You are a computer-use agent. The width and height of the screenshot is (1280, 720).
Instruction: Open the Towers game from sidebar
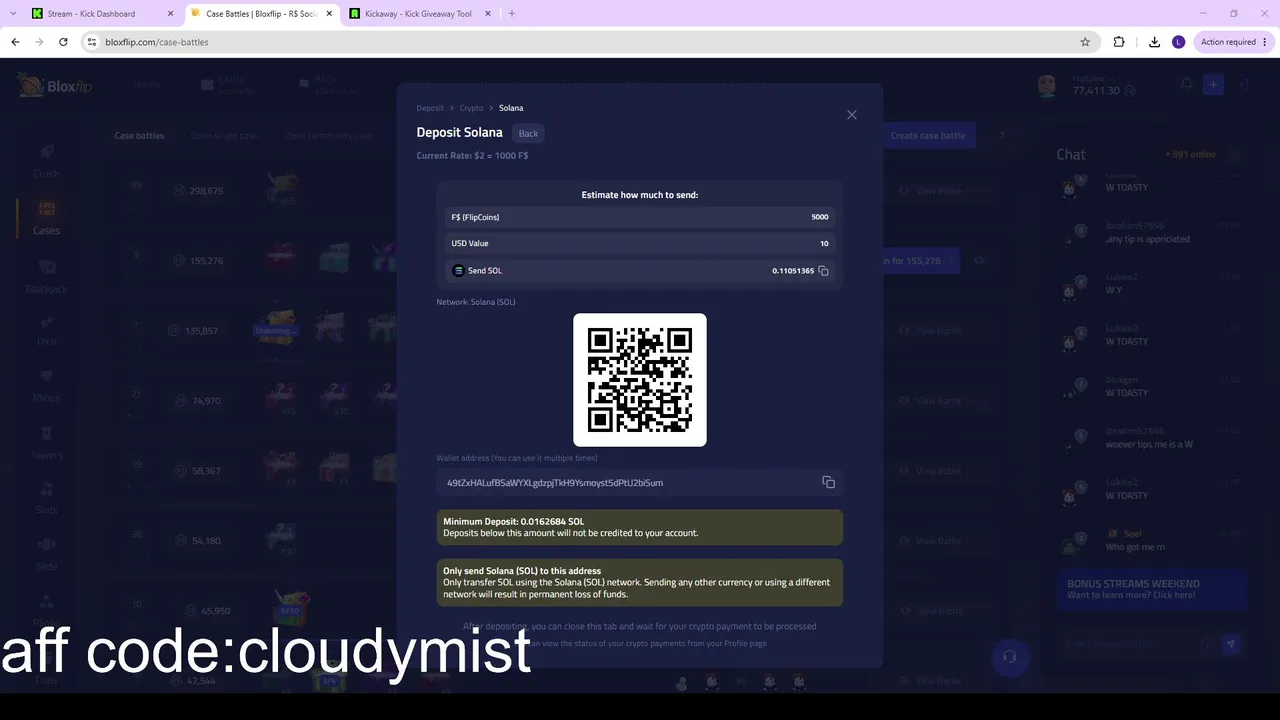[x=46, y=442]
